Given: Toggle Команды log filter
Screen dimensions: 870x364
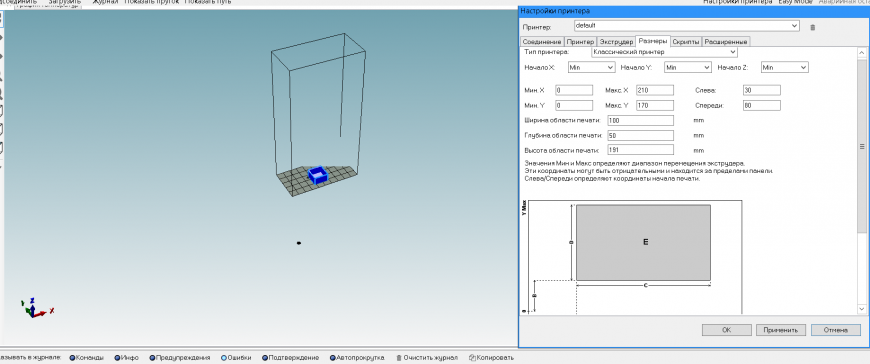Looking at the screenshot, I should coord(87,358).
